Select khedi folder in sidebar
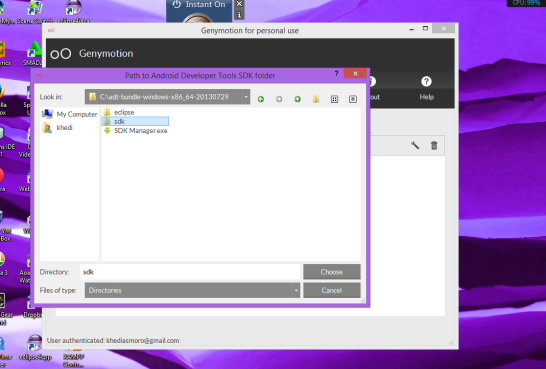The width and height of the screenshot is (546, 369). click(x=57, y=127)
